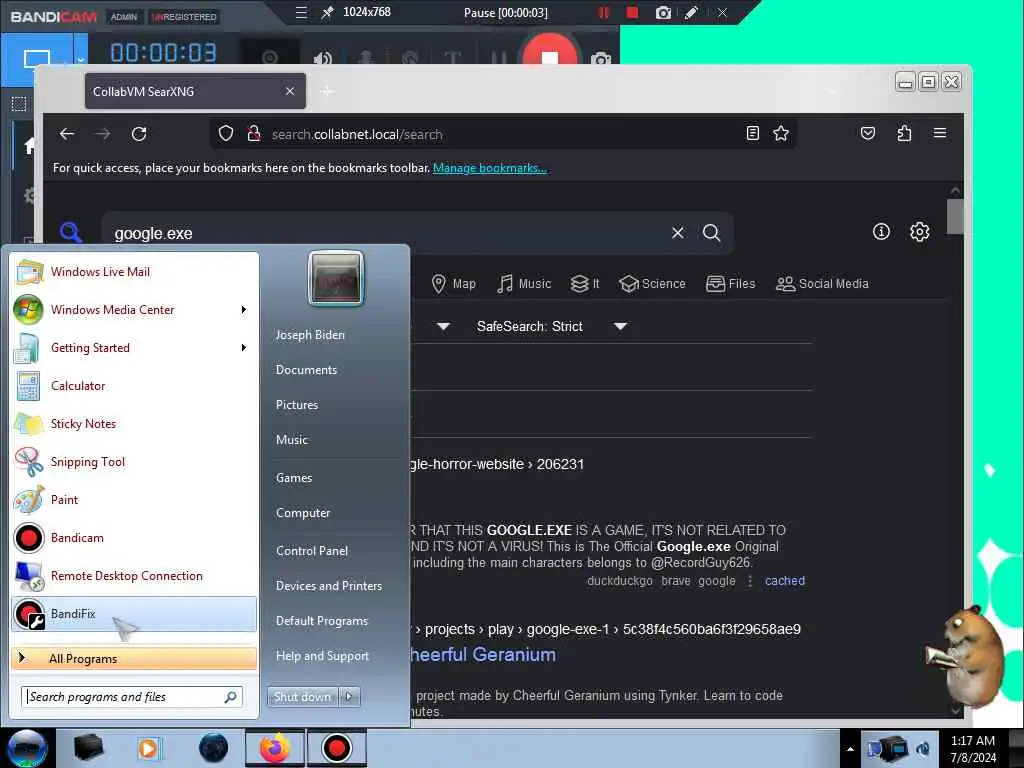Open Remote Desktop Connection
1024x768 pixels.
(x=134, y=575)
